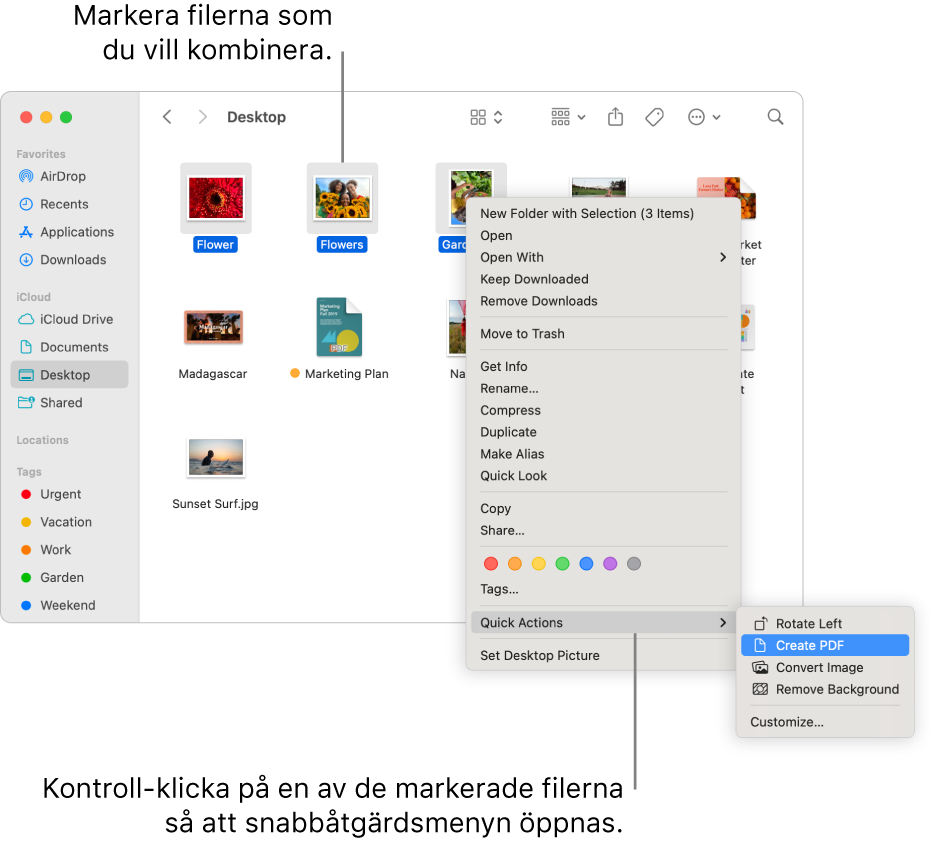Open the search magnifier in Finder
Viewport: 931px width, 843px height.
(x=775, y=117)
